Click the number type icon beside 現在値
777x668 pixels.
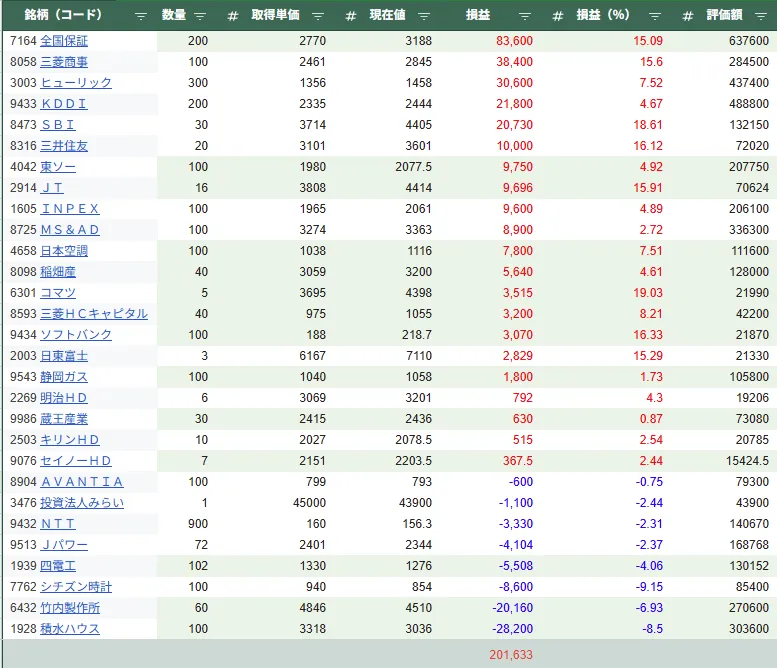[x=351, y=16]
